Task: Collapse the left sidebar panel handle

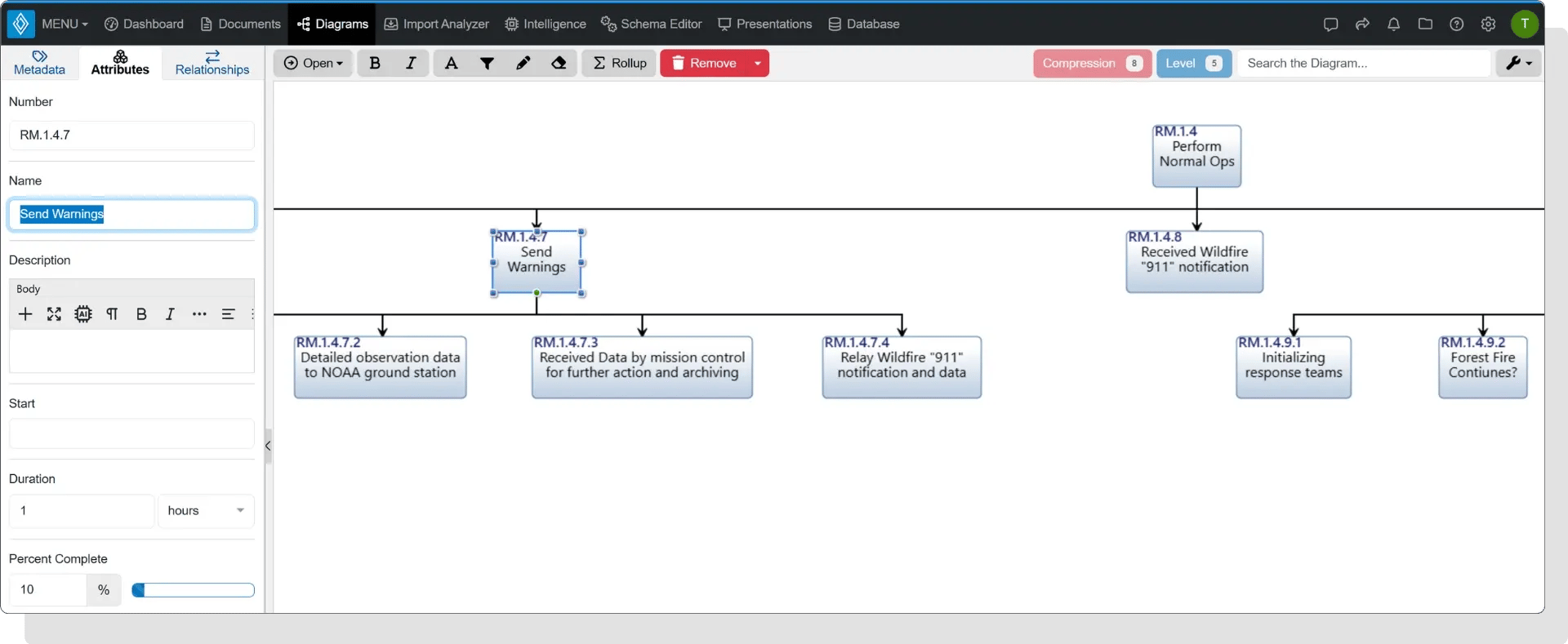Action: (x=268, y=446)
